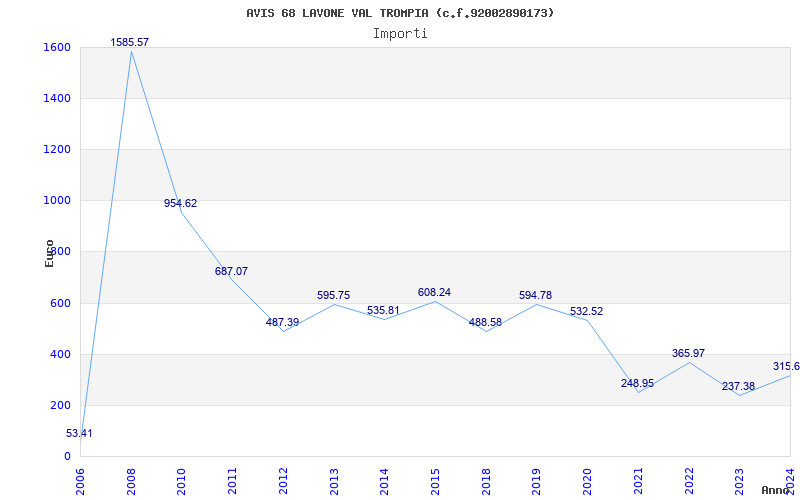Screen dimensions: 800x500
Task: Click the 2011 x-axis year label
Action: click(232, 481)
